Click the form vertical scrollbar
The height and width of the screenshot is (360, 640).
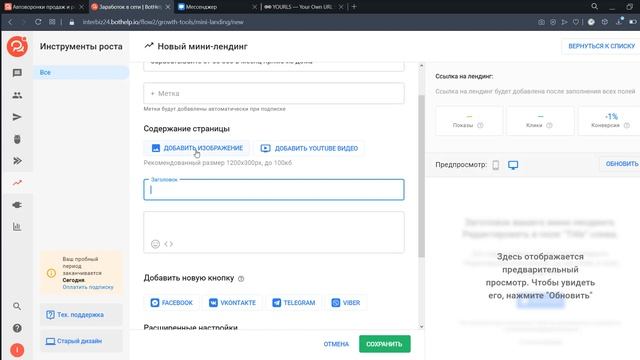pos(422,176)
